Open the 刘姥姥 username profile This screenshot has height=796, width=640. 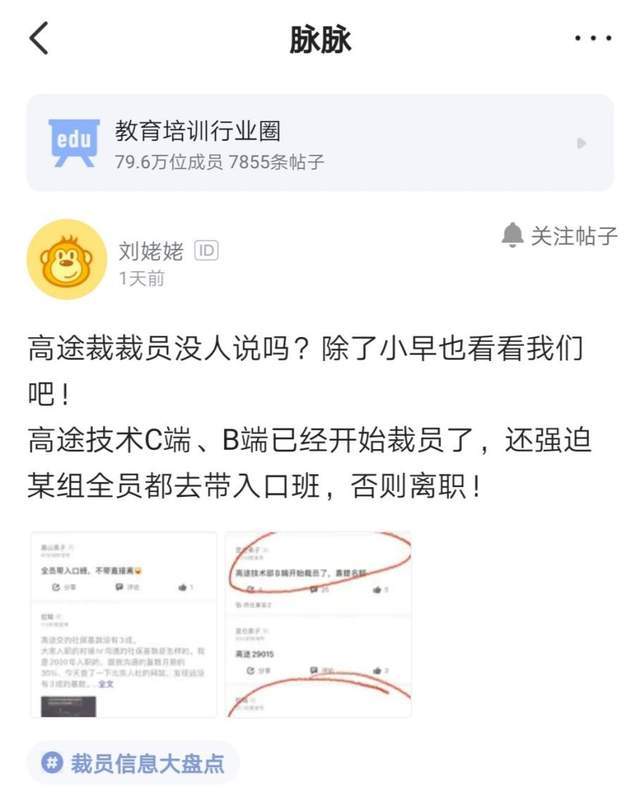click(x=151, y=251)
